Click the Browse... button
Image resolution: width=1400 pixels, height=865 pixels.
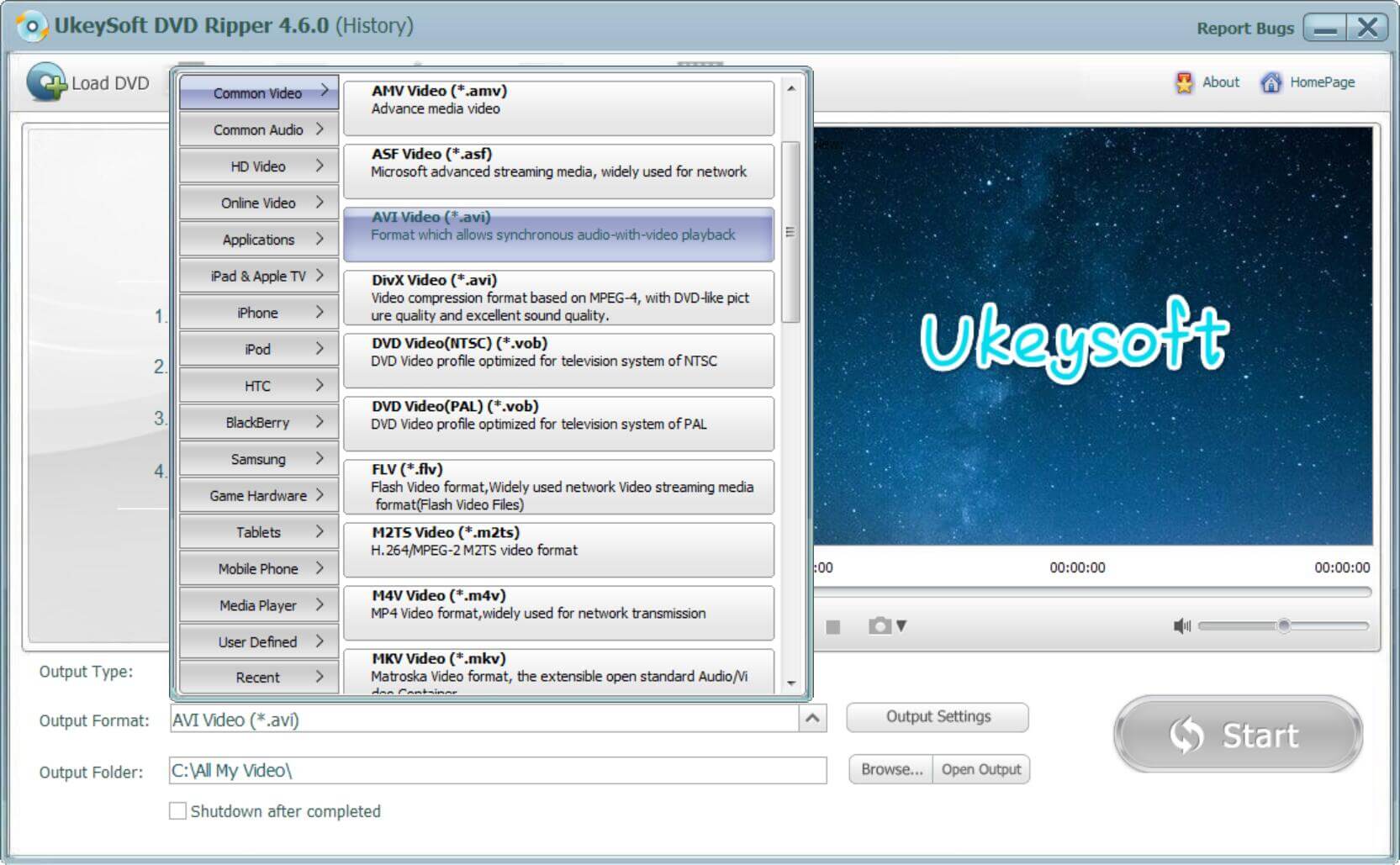click(891, 769)
